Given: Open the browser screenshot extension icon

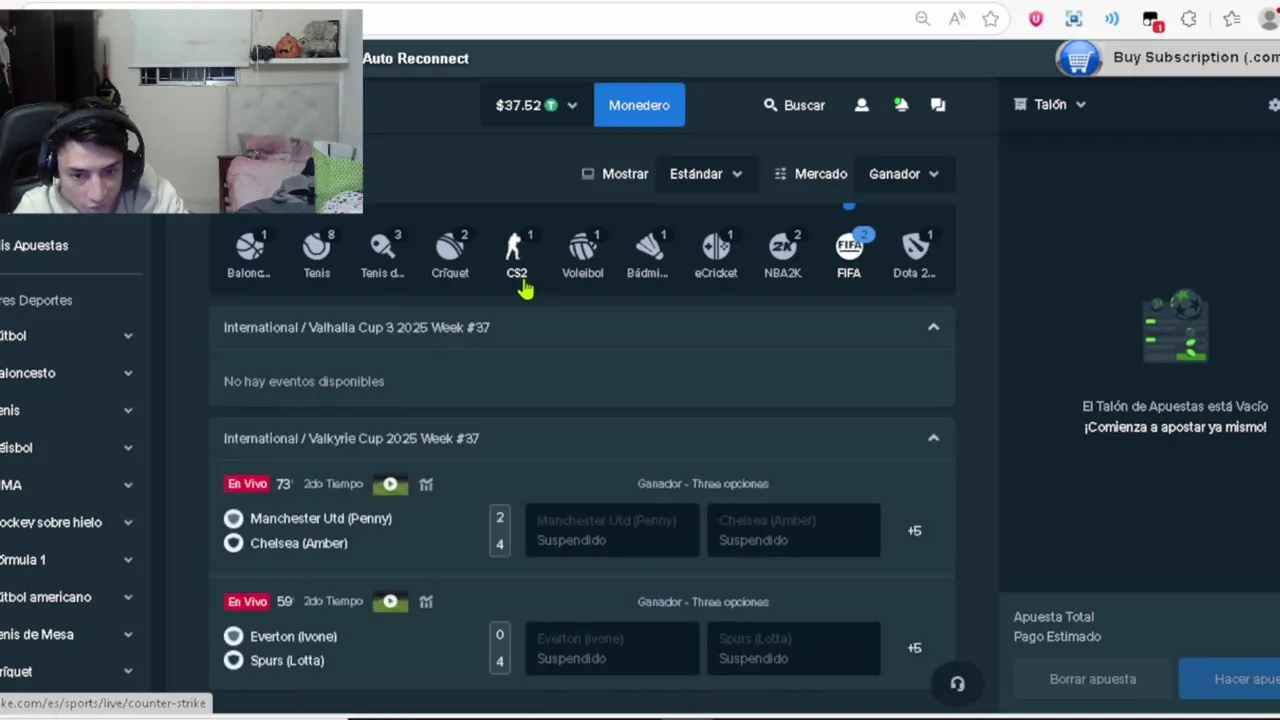Looking at the screenshot, I should click(x=1074, y=19).
